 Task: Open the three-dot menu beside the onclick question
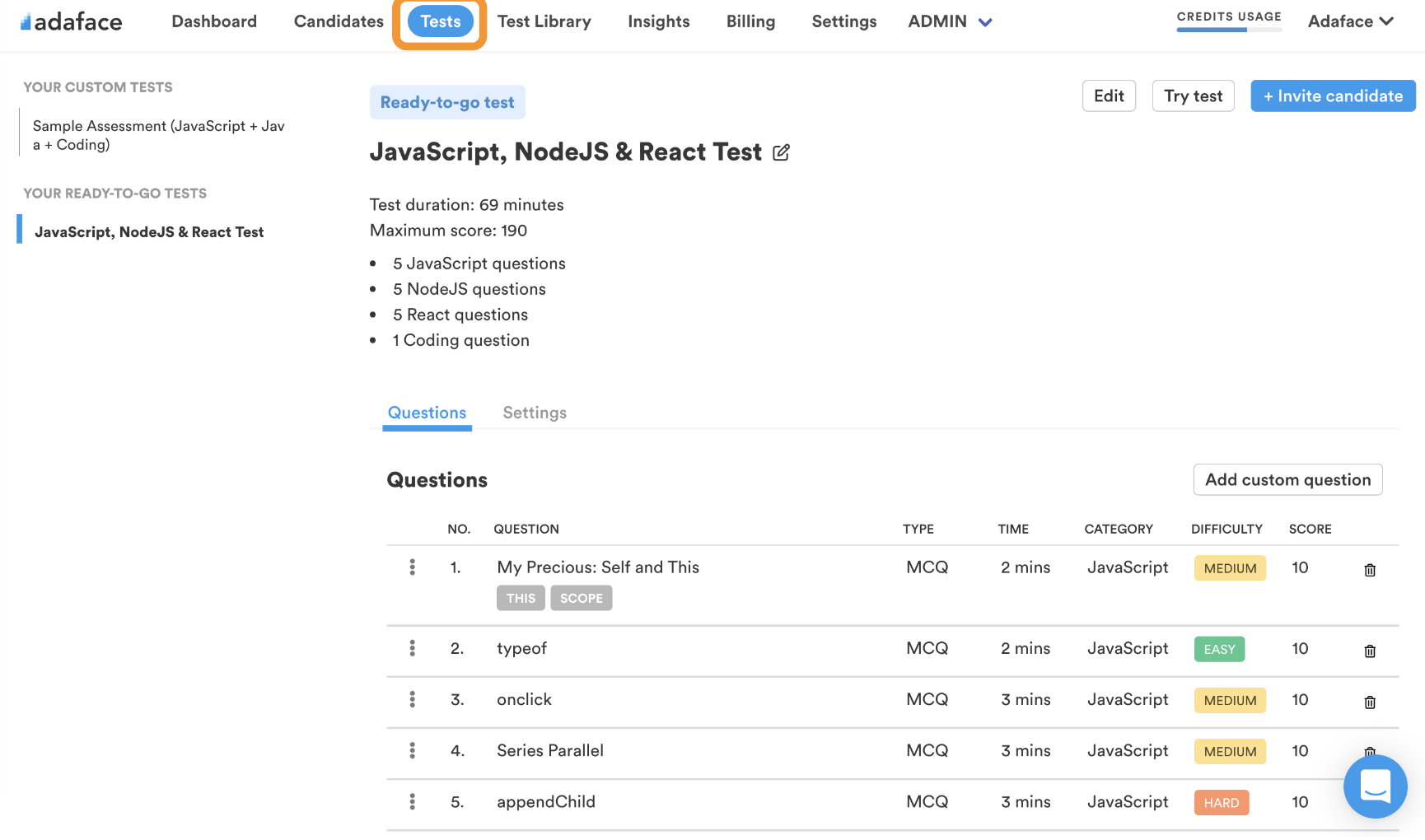(x=412, y=699)
